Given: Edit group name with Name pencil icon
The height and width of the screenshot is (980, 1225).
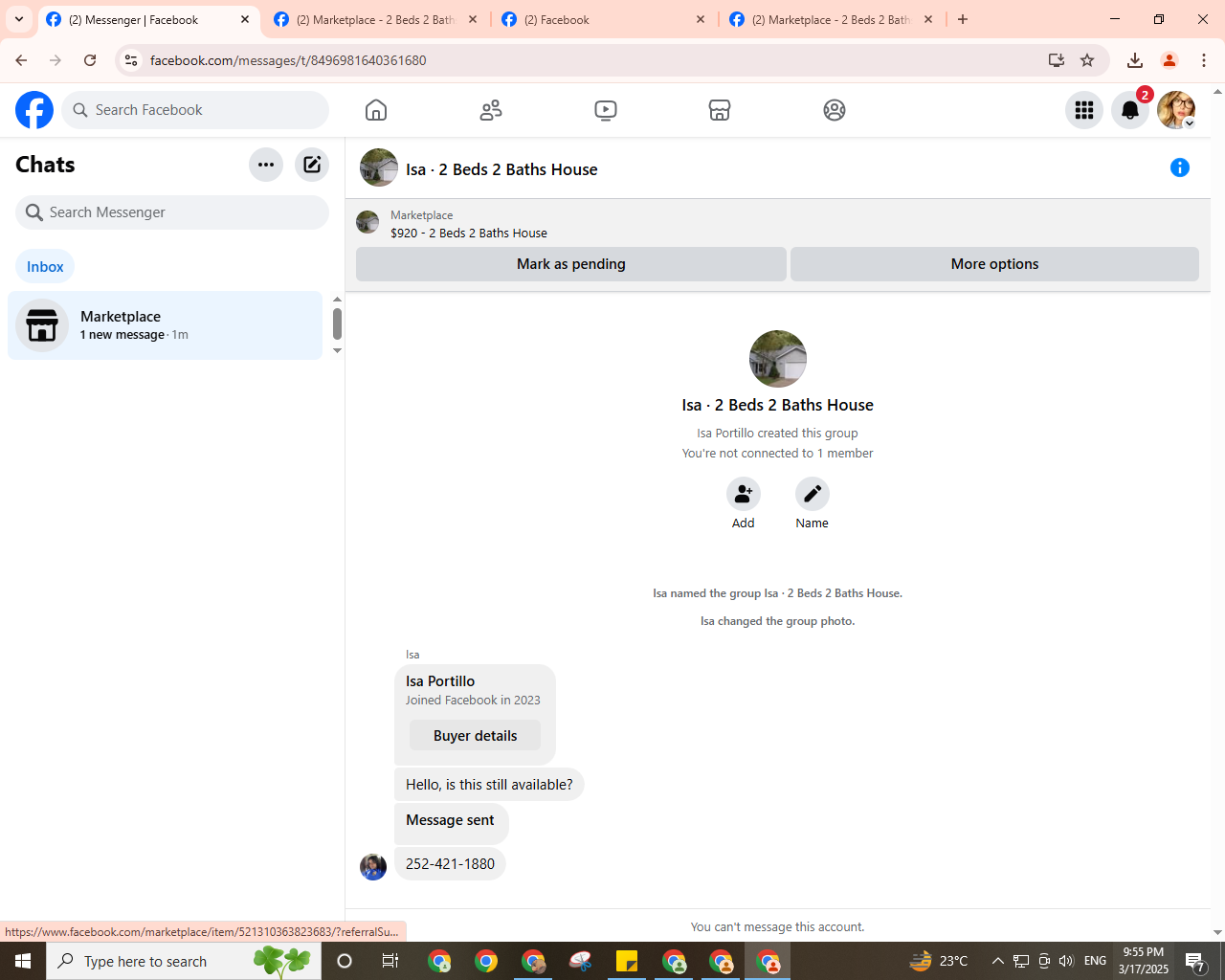Looking at the screenshot, I should pos(813,494).
